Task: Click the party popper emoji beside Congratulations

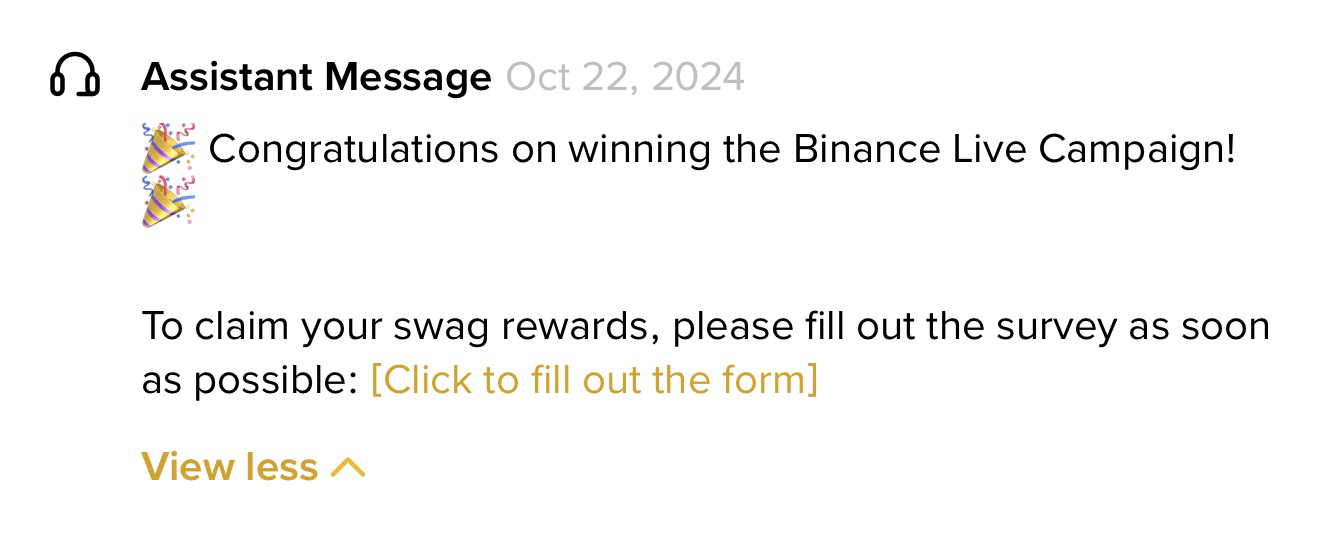Action: 169,149
